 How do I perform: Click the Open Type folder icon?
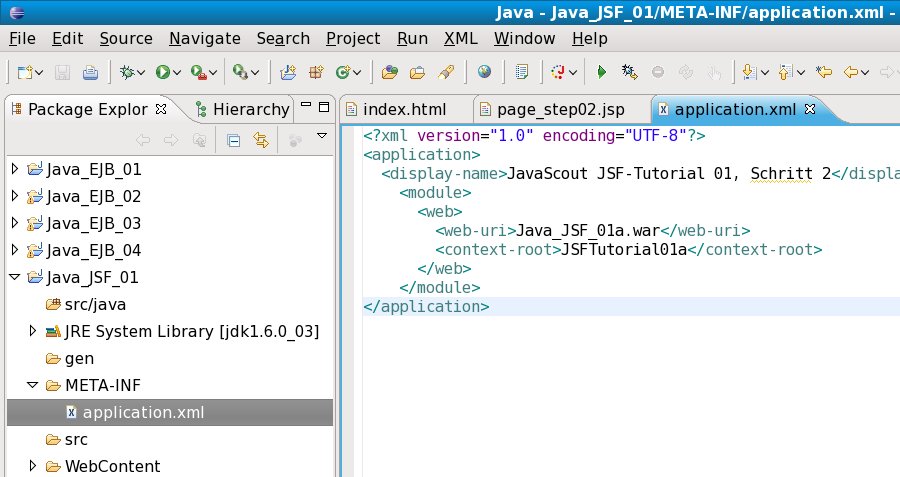coord(390,72)
